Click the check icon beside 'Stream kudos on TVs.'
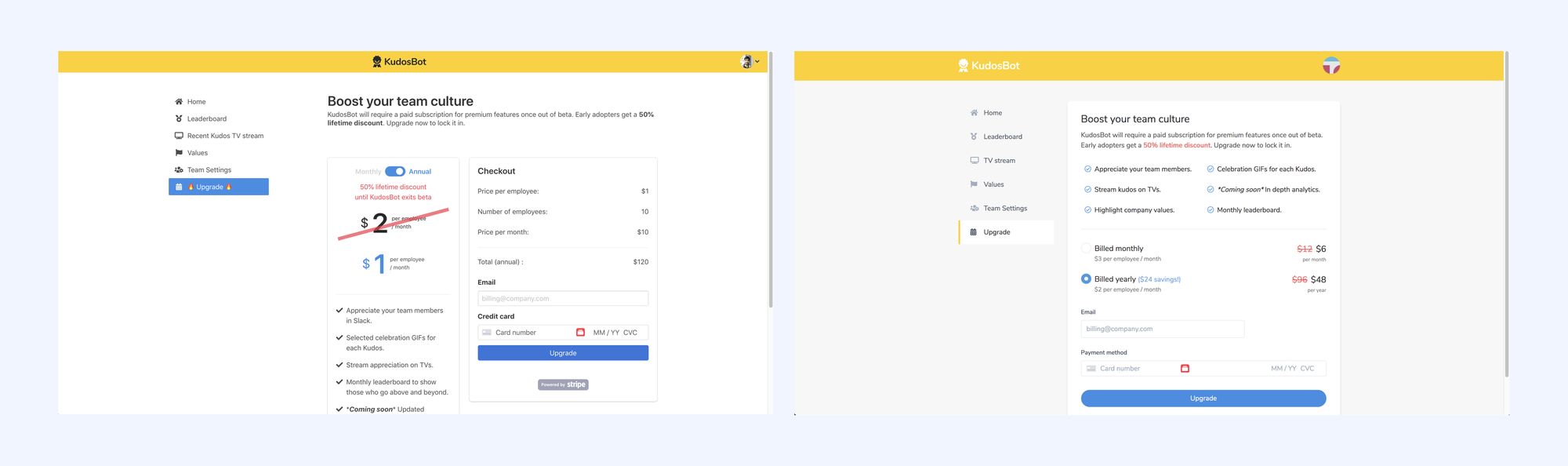This screenshot has height=466, width=1568. [x=1087, y=190]
